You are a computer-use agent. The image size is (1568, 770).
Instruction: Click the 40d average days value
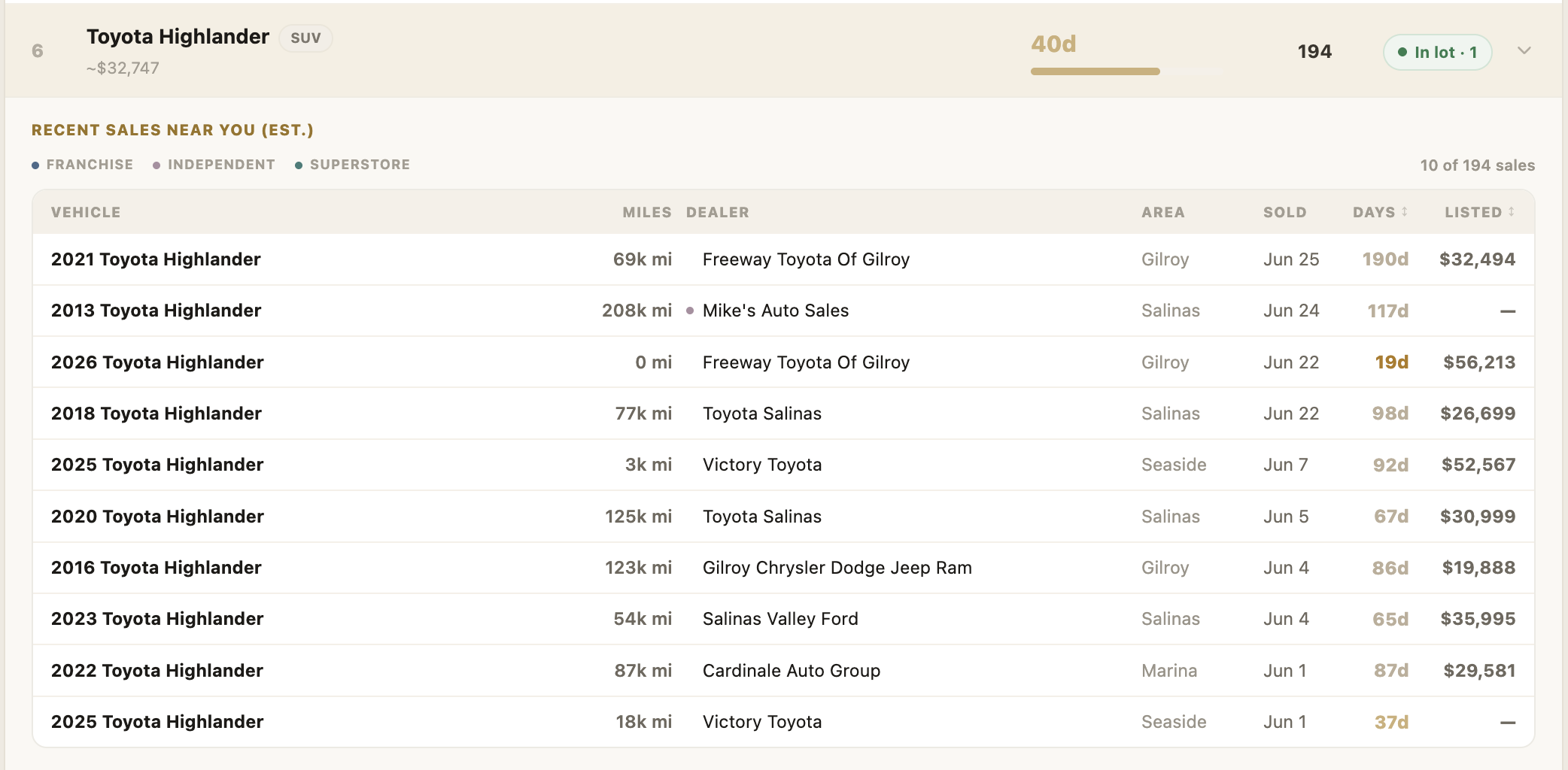(x=1053, y=44)
